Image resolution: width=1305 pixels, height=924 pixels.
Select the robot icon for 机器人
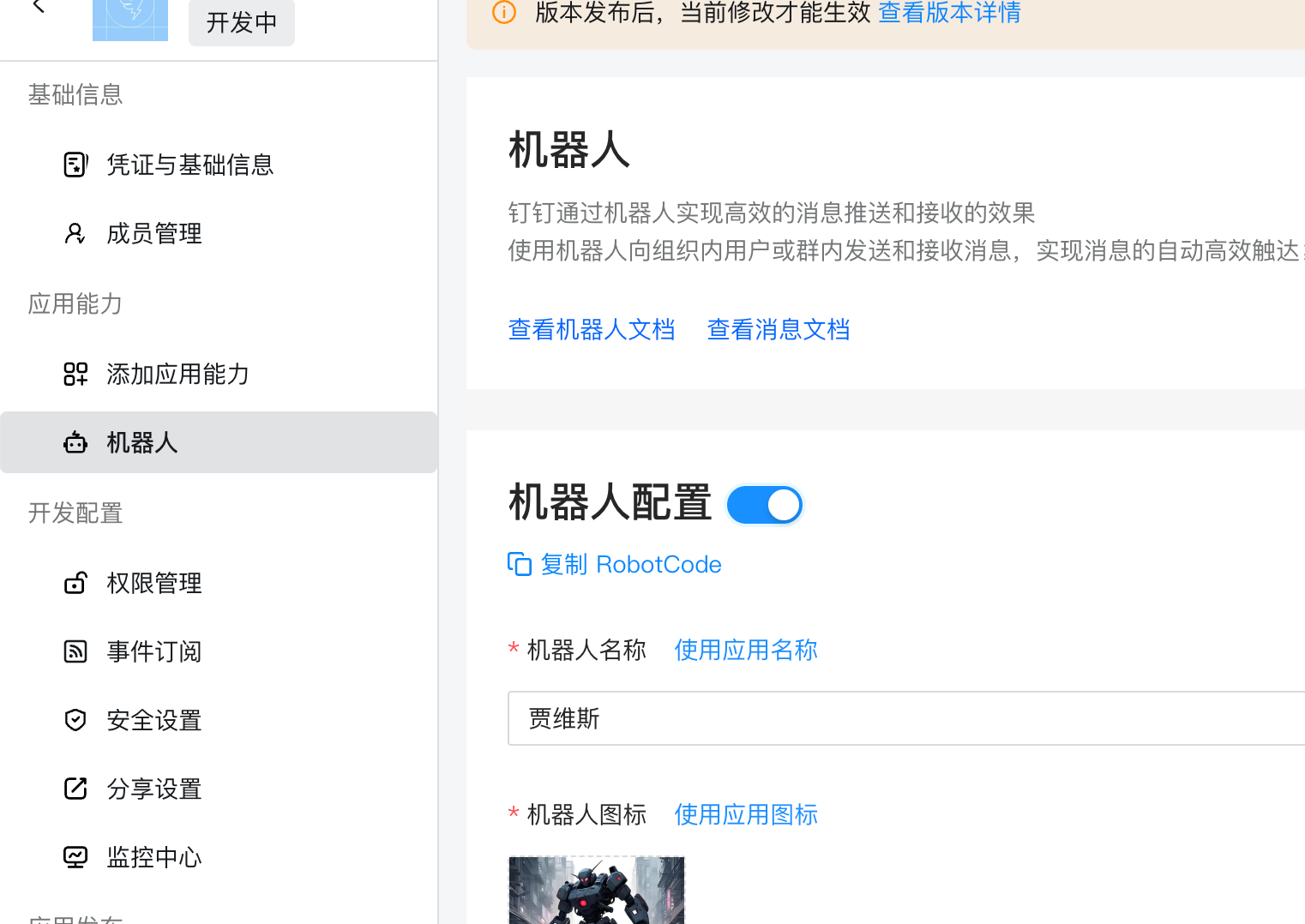point(75,442)
